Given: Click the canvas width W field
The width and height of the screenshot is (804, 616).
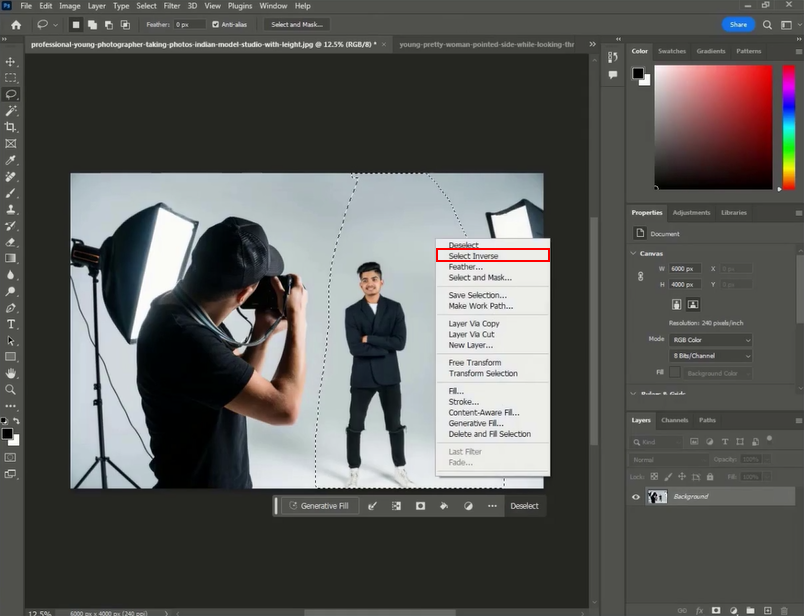Looking at the screenshot, I should pyautogui.click(x=685, y=269).
